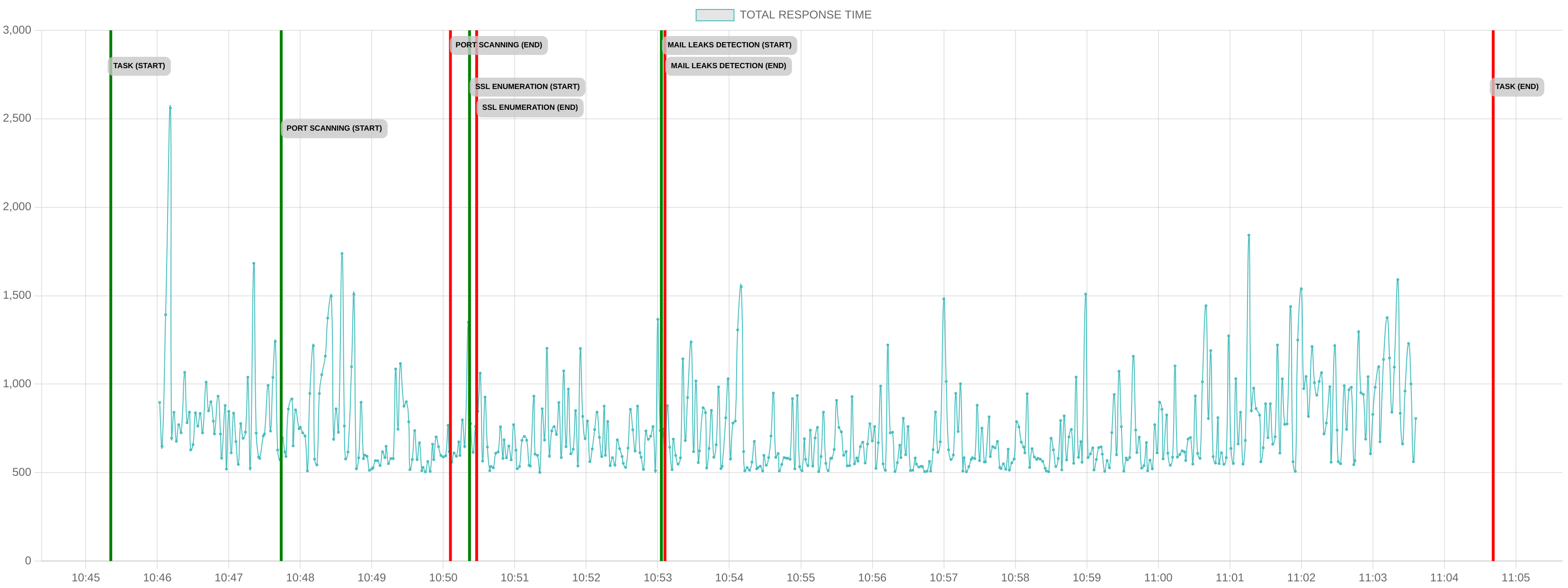Select the MAIL LEAKS DETECTION (START) label
This screenshot has width=1568, height=588.
coord(729,45)
